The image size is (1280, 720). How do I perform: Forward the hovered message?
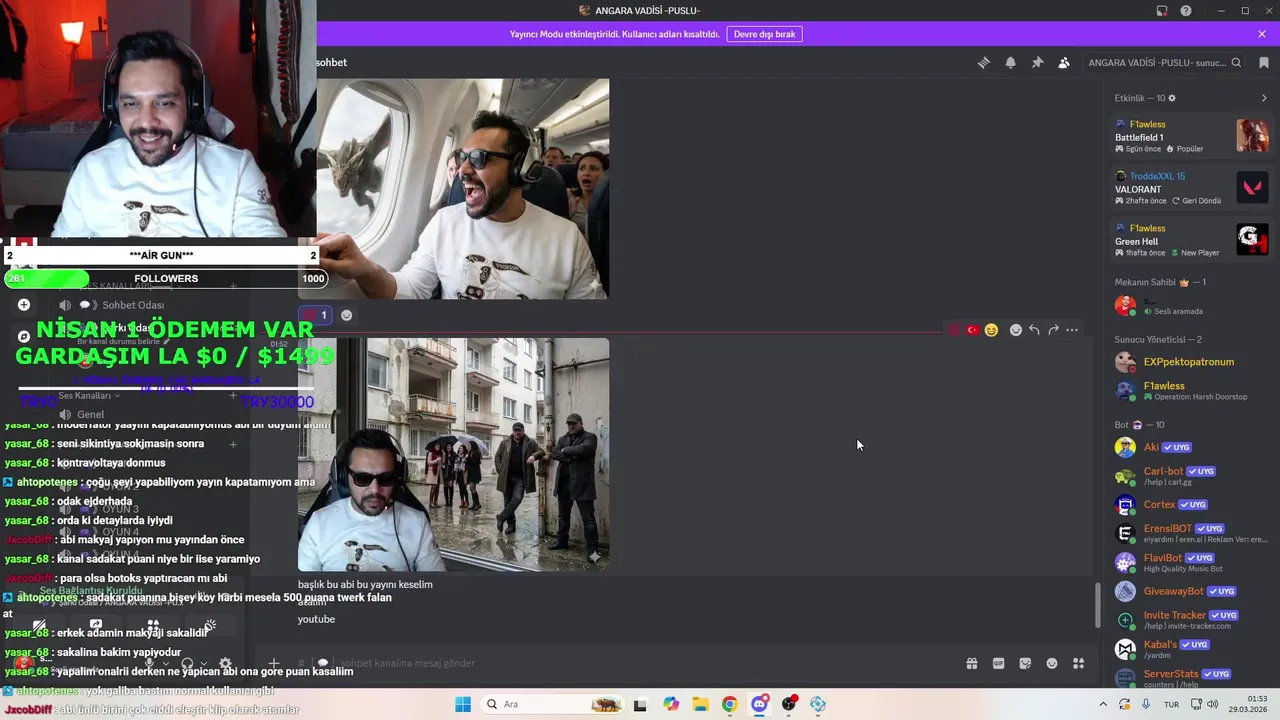(1053, 330)
